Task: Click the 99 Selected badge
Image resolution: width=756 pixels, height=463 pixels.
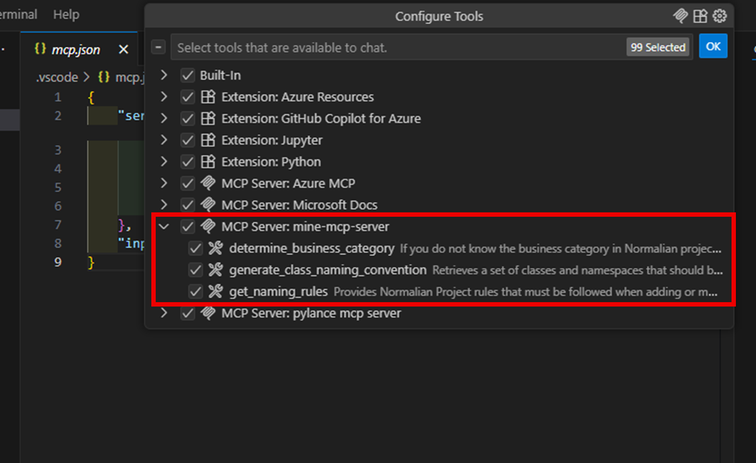Action: tap(658, 47)
